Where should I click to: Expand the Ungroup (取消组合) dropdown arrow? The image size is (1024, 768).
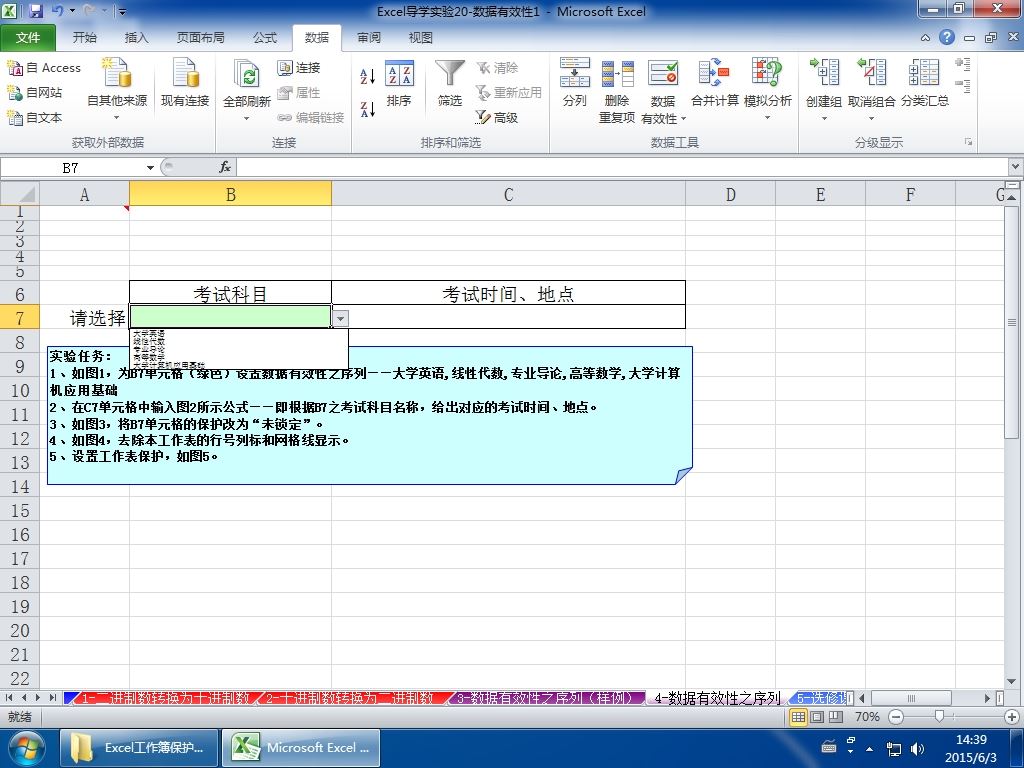pyautogui.click(x=871, y=118)
